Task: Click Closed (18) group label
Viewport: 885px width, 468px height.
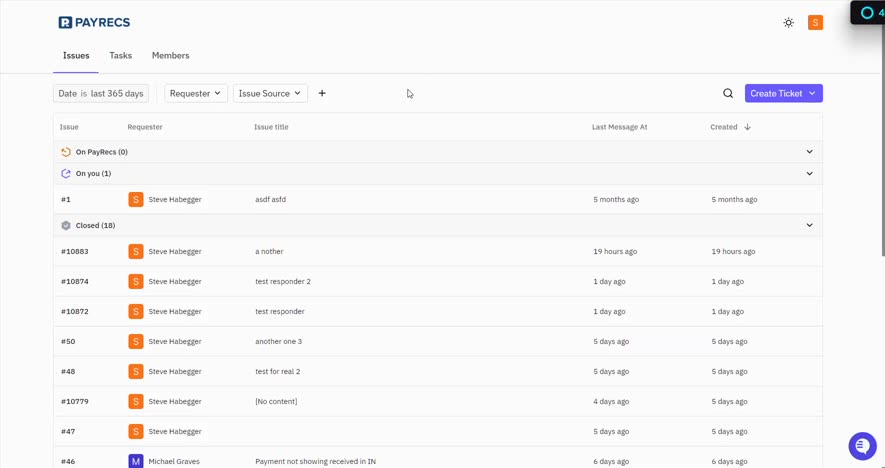Action: coord(95,225)
